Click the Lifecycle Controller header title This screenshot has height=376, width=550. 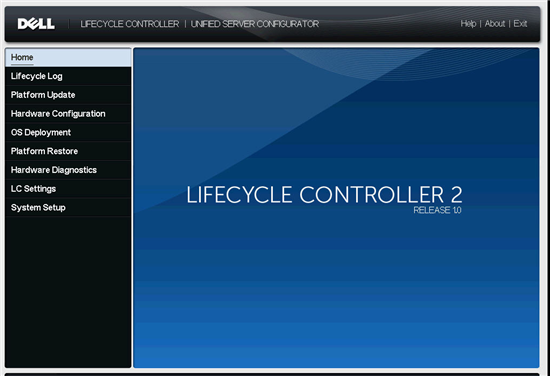point(130,24)
